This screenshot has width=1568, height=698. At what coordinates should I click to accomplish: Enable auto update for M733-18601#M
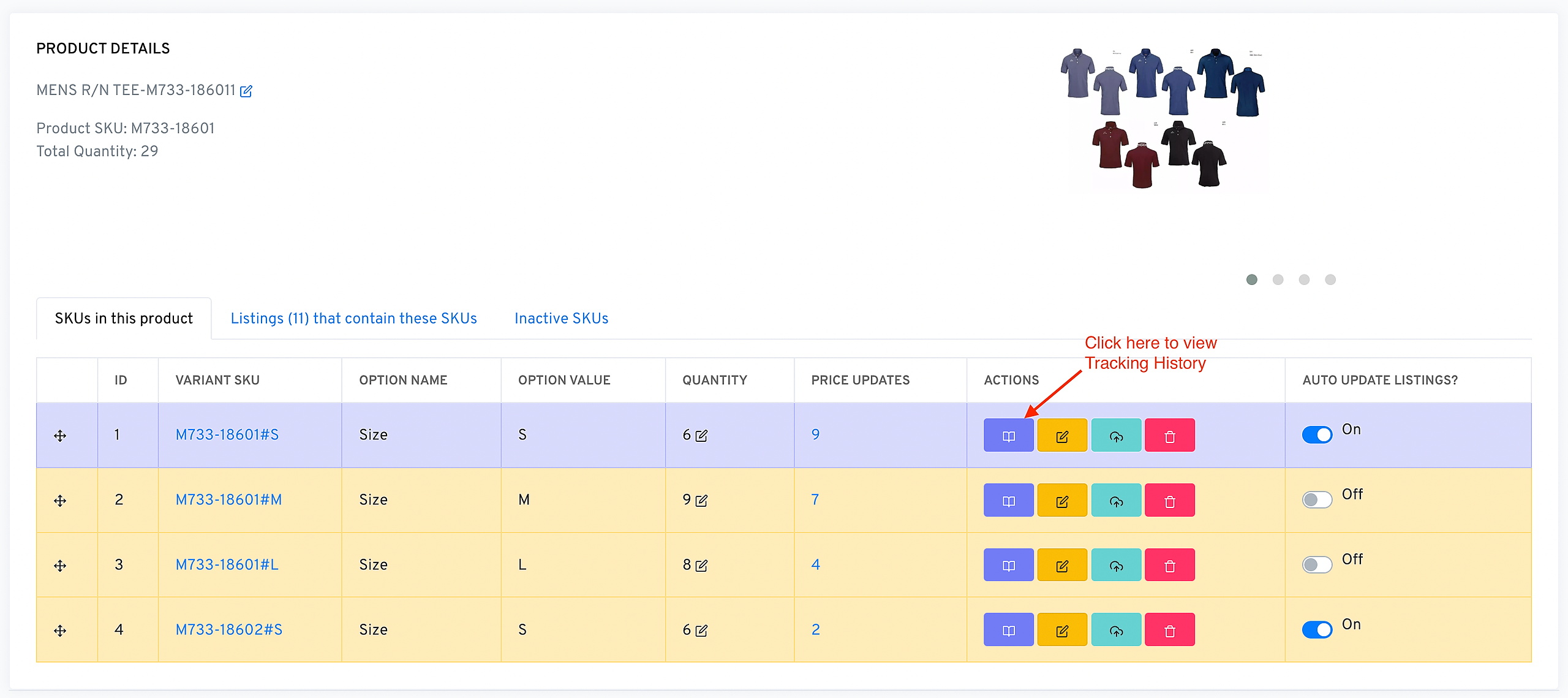(1317, 499)
